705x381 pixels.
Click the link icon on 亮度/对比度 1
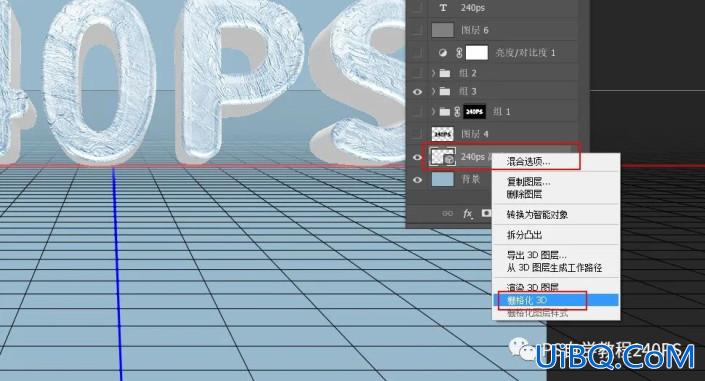pos(459,53)
